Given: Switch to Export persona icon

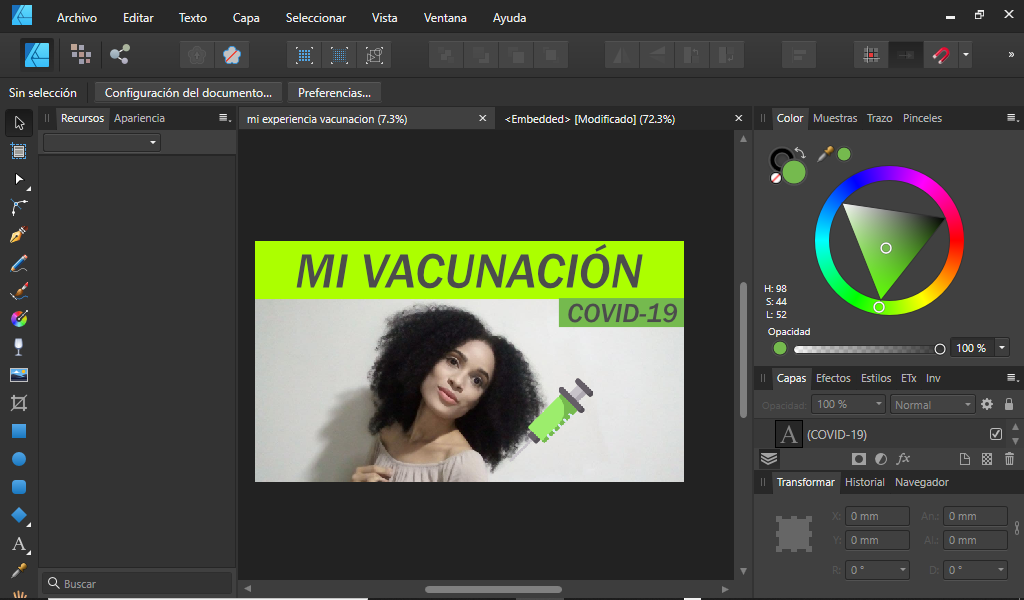Looking at the screenshot, I should pyautogui.click(x=120, y=55).
